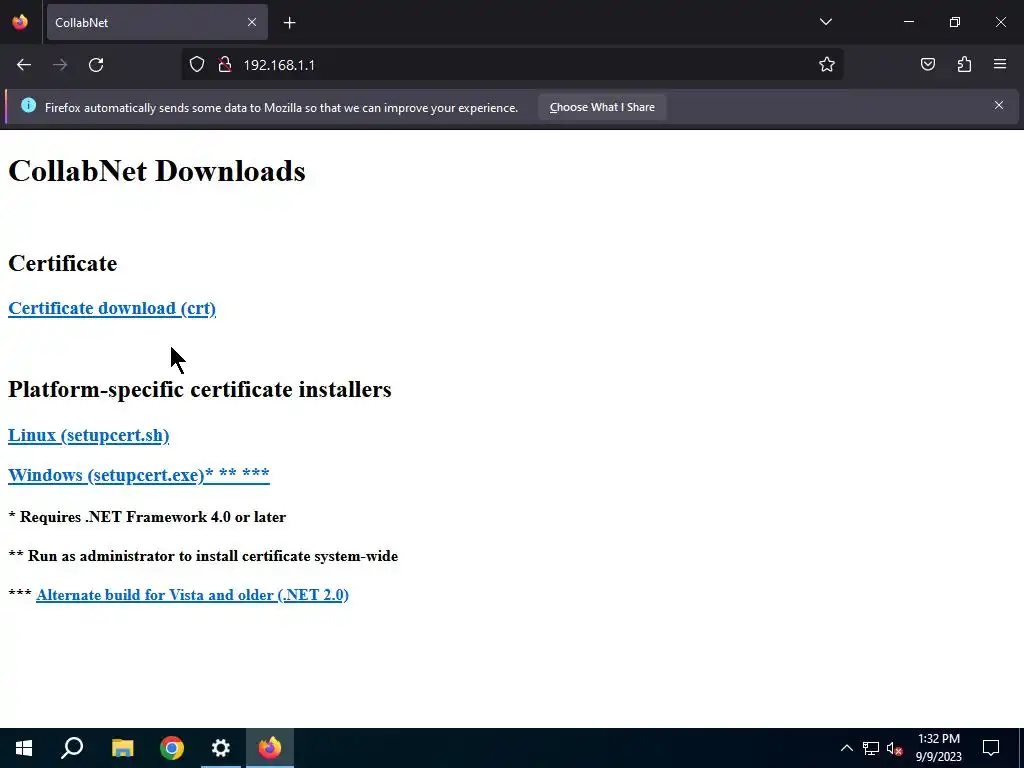Open File Explorer from taskbar
The image size is (1024, 768).
122,748
